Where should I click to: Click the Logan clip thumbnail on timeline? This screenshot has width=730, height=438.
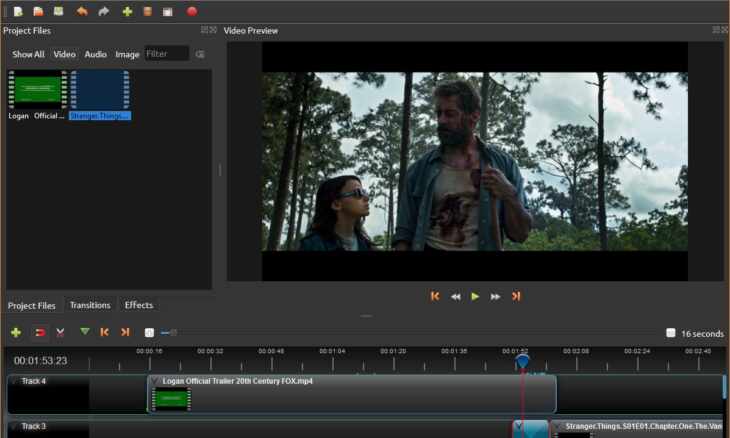171,399
